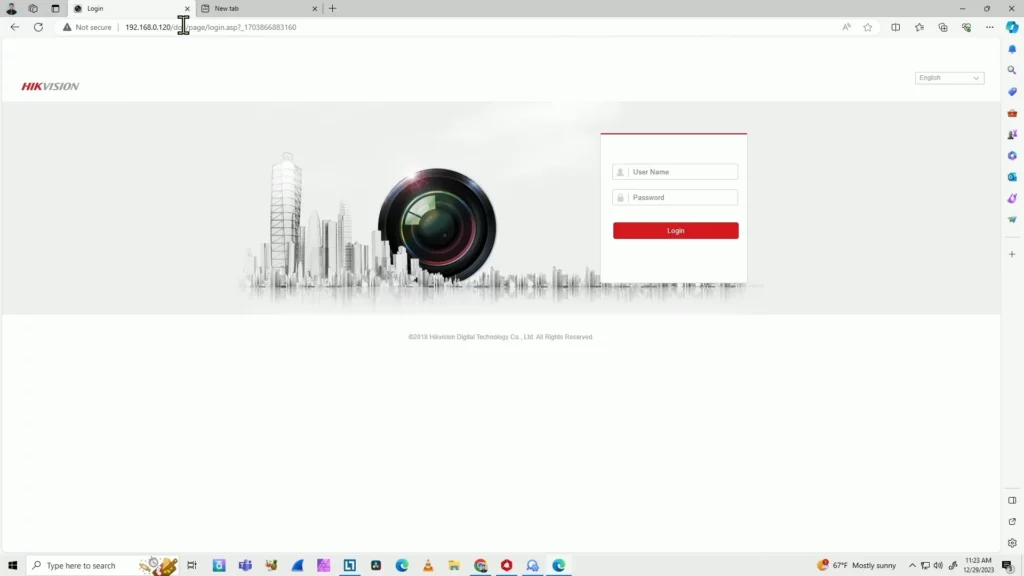Click the Hikvision logo
This screenshot has height=576, width=1024.
pos(49,86)
